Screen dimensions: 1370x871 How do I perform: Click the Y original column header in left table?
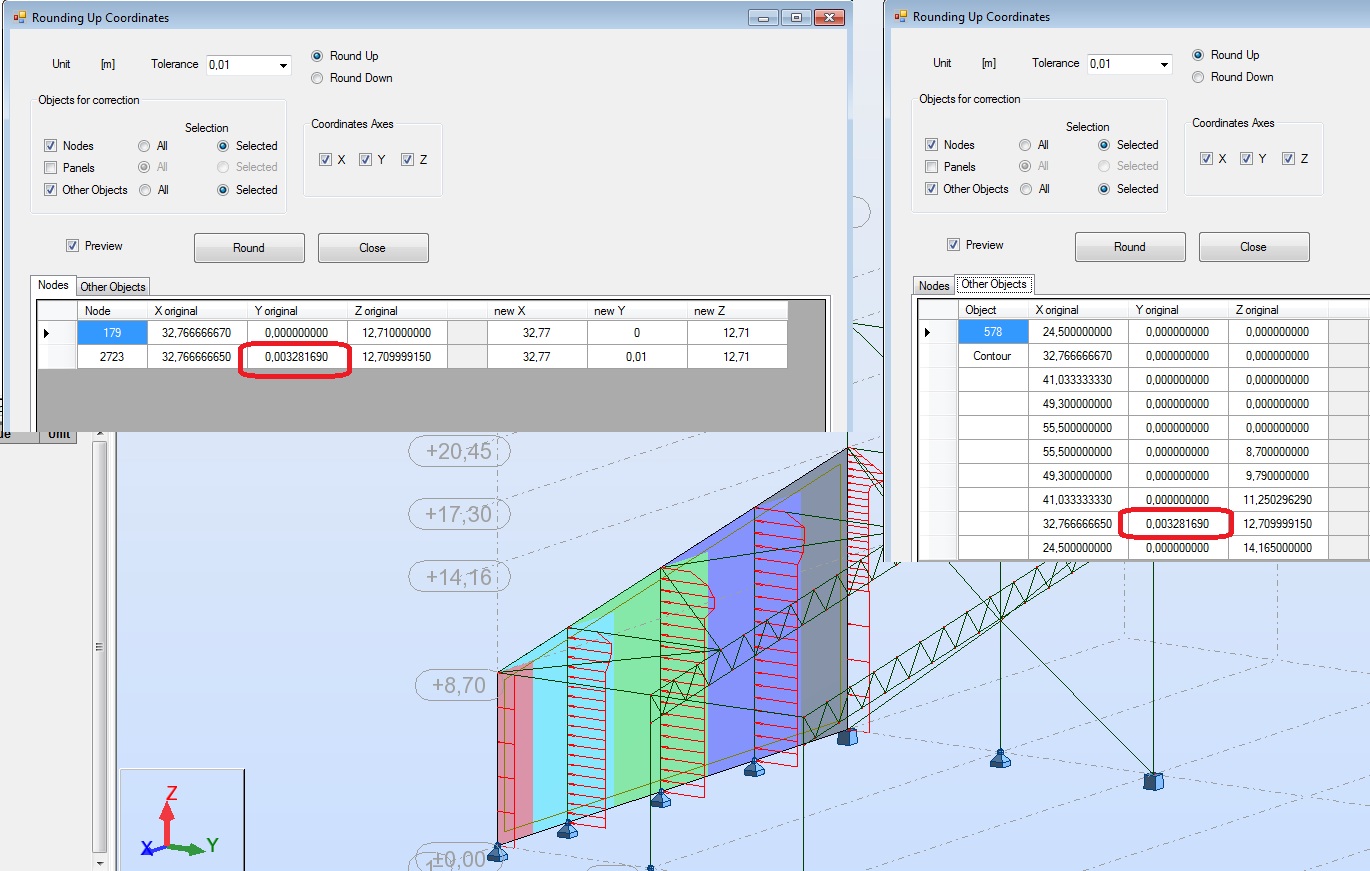click(x=297, y=311)
